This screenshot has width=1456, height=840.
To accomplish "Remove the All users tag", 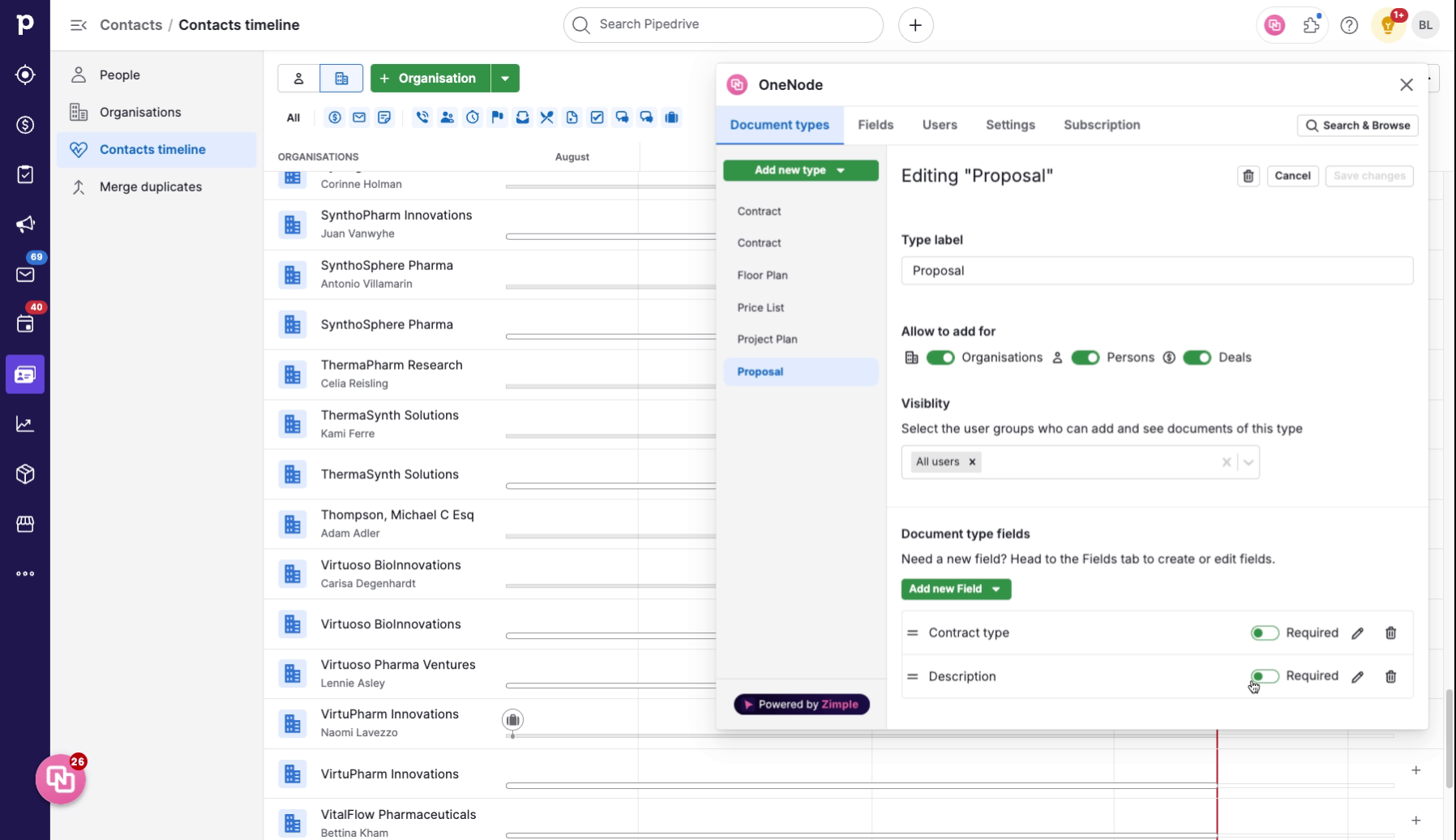I will (x=972, y=462).
